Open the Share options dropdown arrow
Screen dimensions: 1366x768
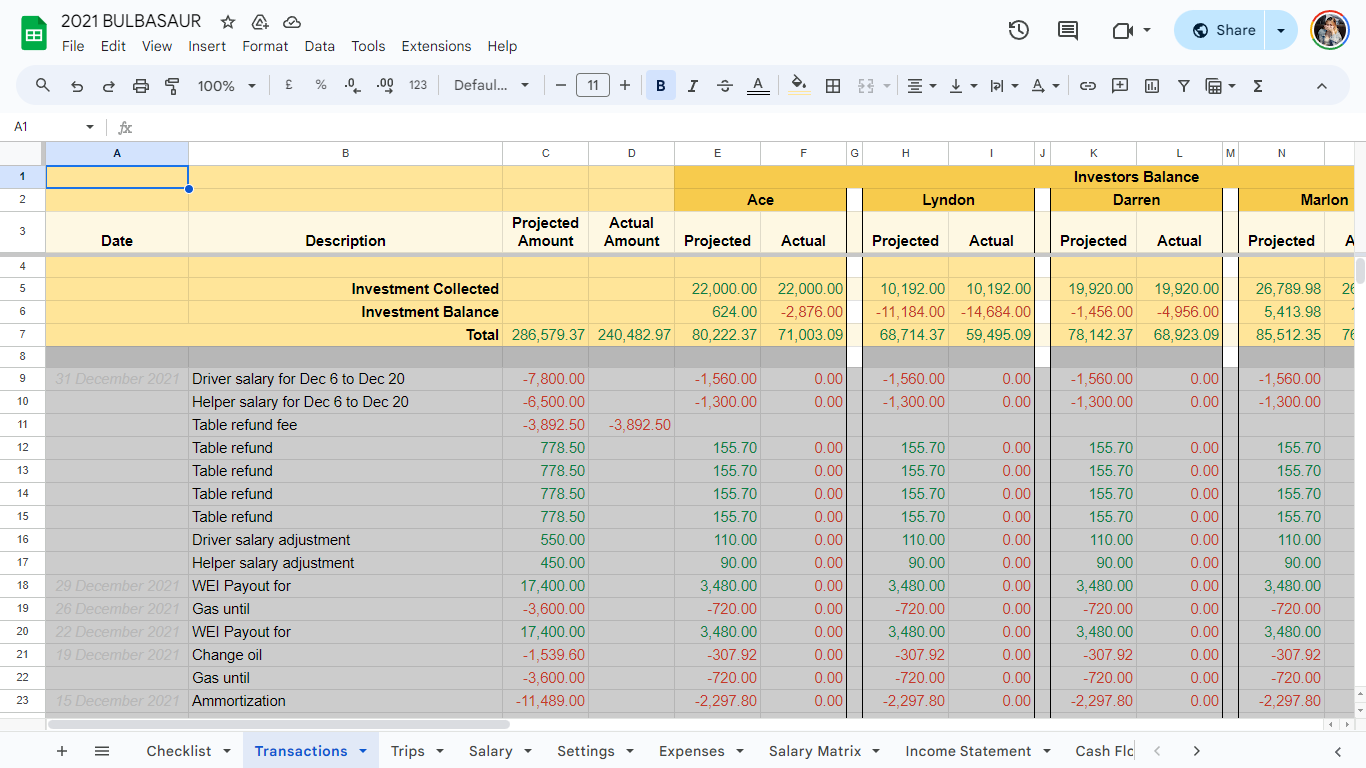click(1281, 30)
